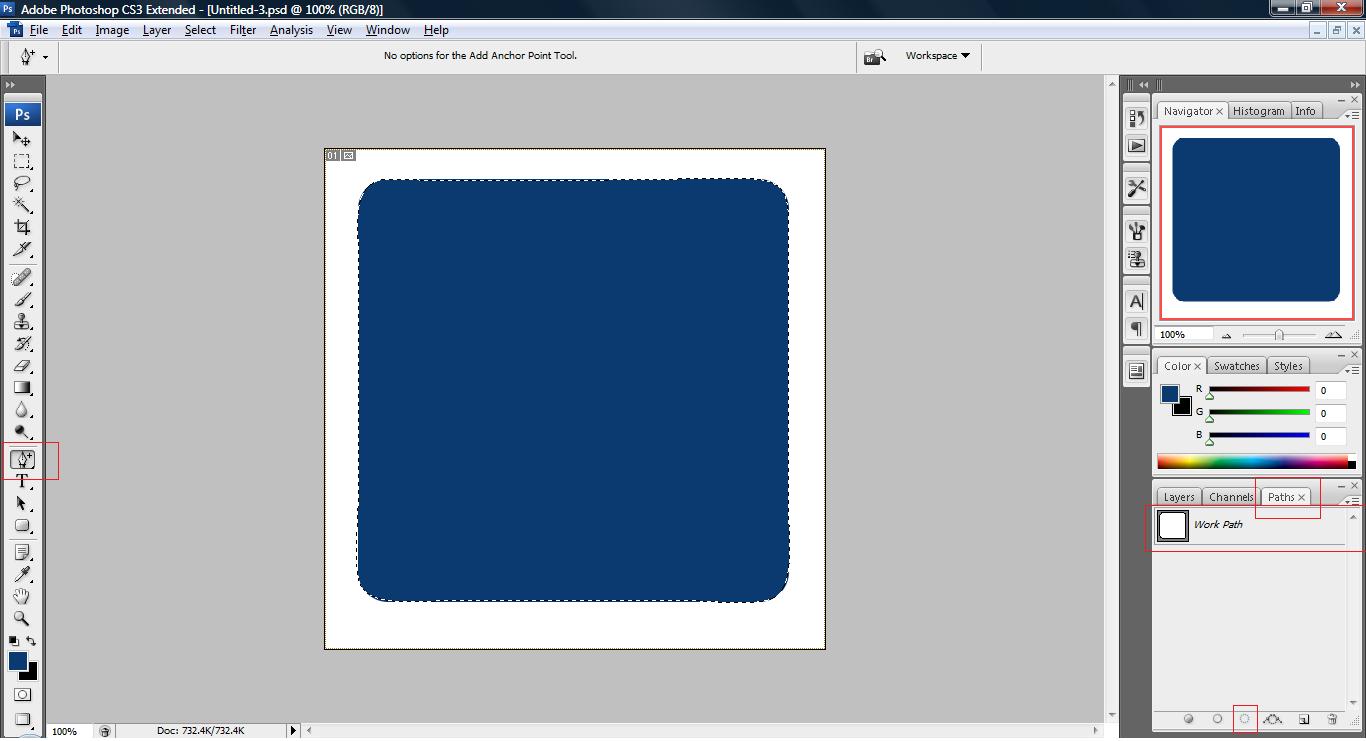1366x741 pixels.
Task: Open the Analysis menu
Action: tap(291, 30)
